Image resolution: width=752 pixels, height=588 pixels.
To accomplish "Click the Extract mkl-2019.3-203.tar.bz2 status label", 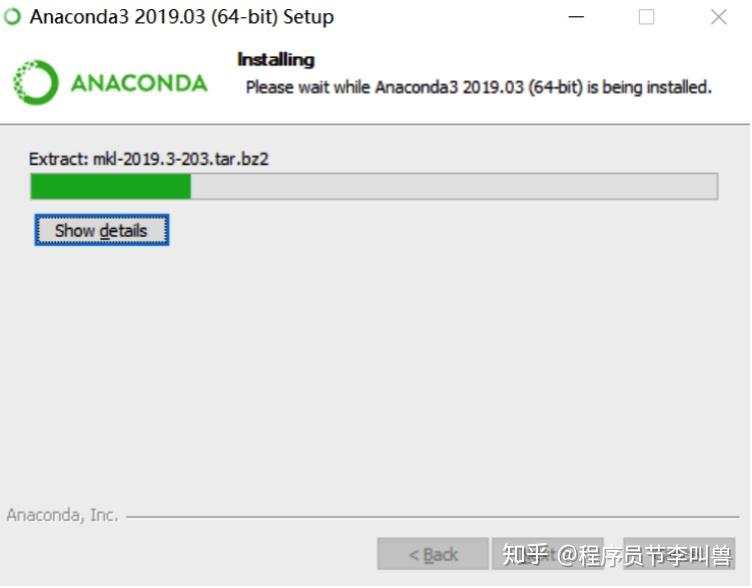I will [149, 159].
